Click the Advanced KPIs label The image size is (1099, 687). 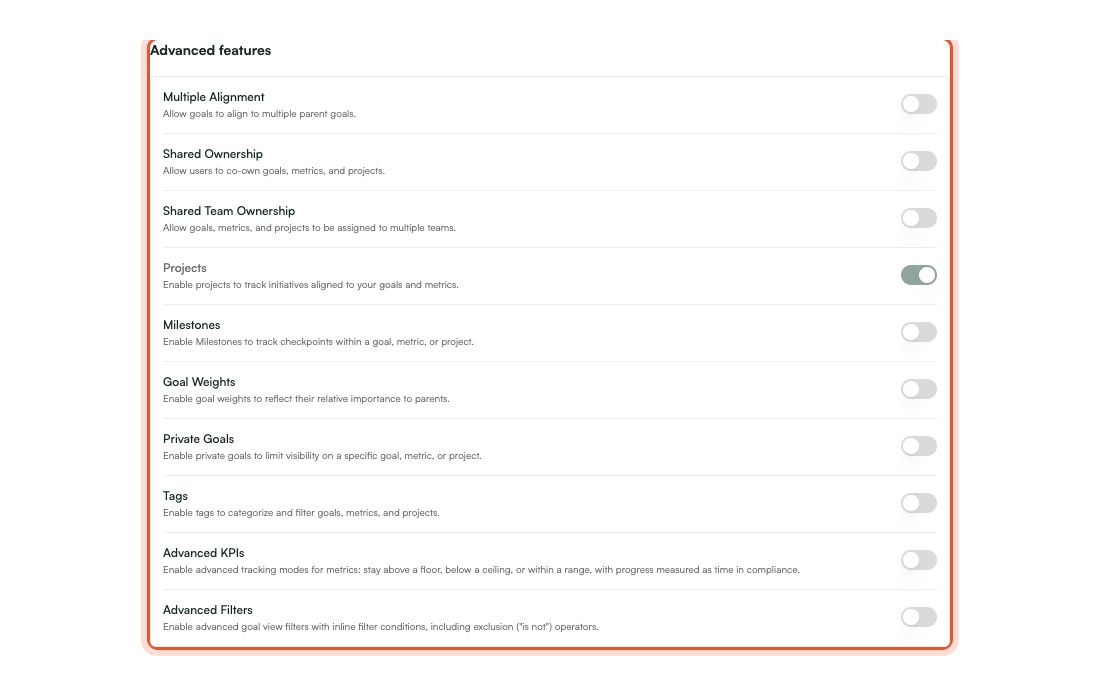[204, 553]
